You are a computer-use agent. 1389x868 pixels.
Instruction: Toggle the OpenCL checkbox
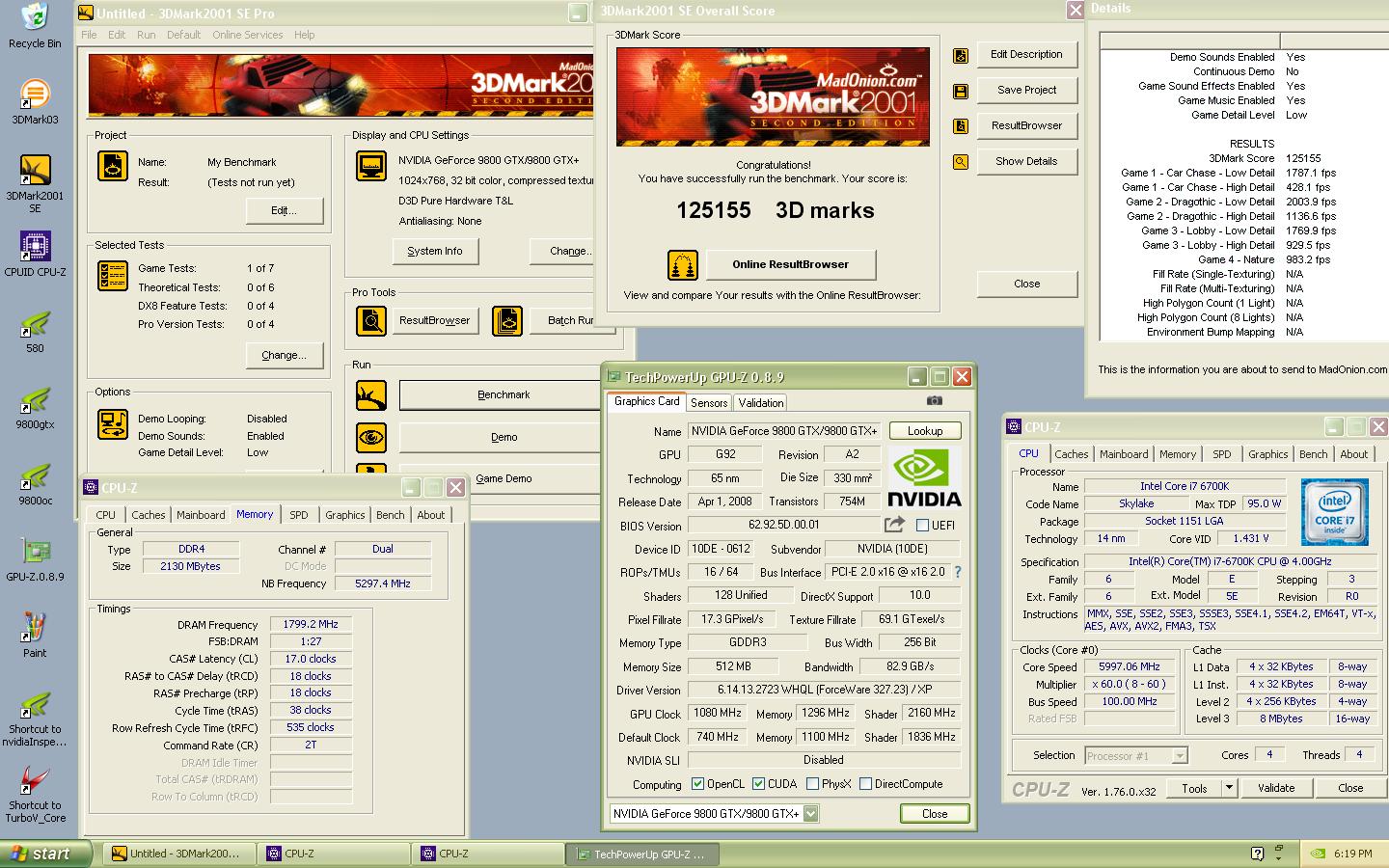tap(698, 784)
